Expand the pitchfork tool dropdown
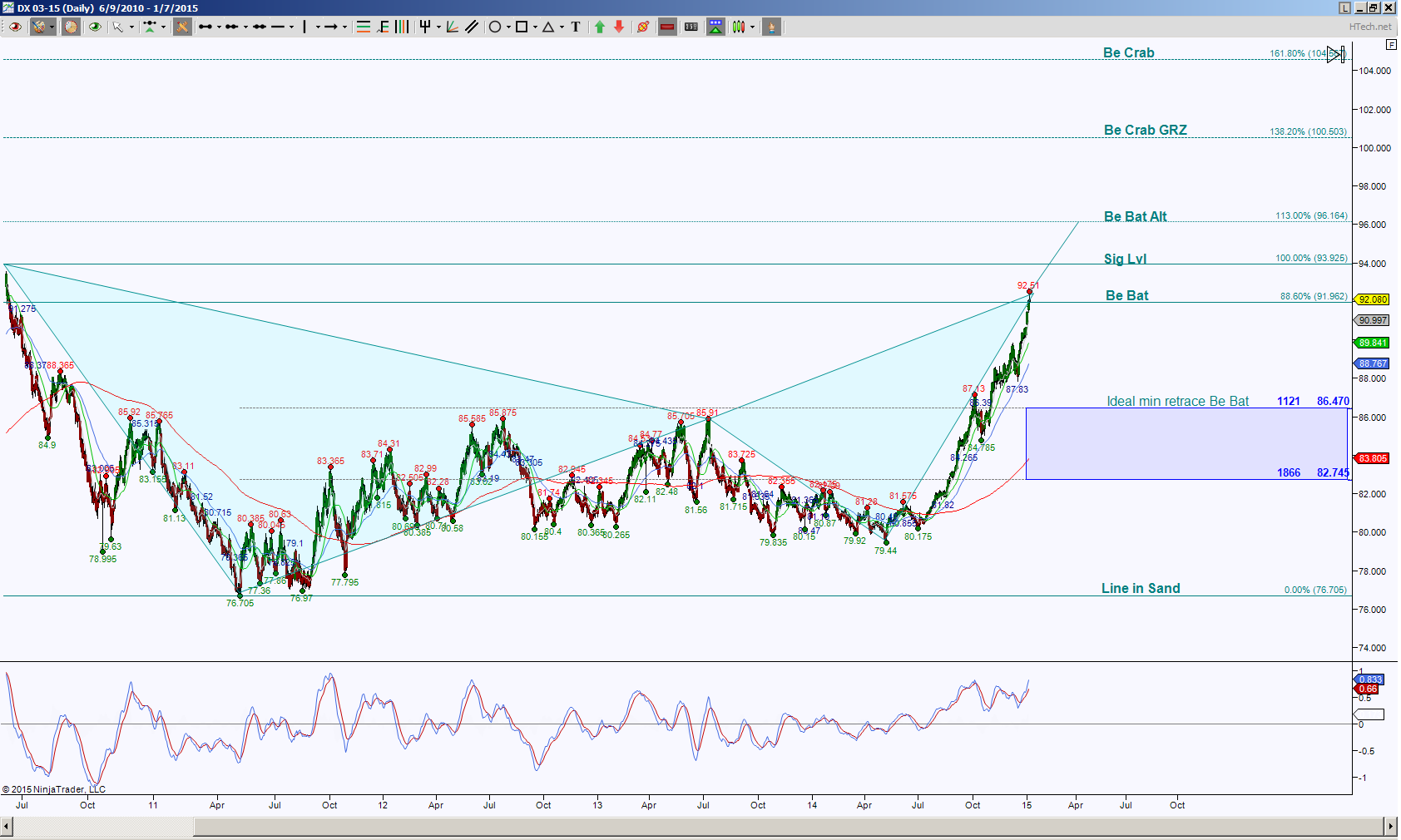The image size is (1401, 840). pos(438,27)
